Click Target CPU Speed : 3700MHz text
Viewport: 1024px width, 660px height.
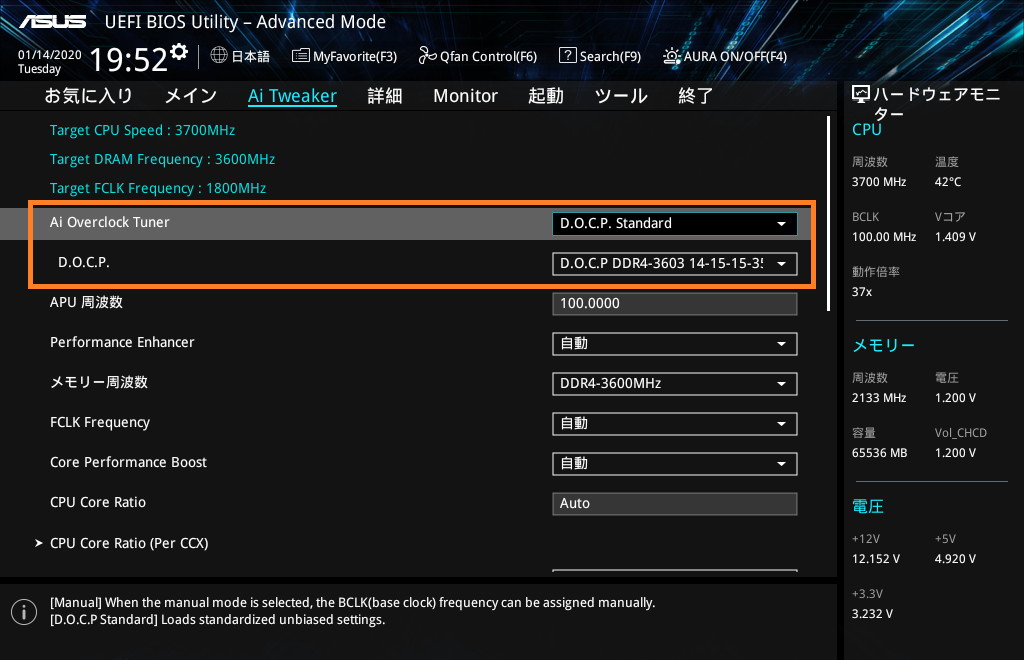click(142, 130)
